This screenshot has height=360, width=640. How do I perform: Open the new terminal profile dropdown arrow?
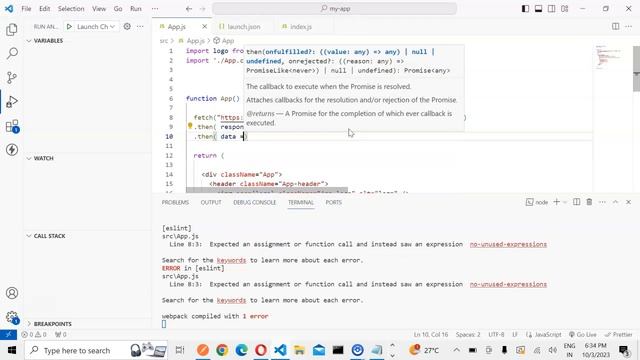[x=565, y=202]
